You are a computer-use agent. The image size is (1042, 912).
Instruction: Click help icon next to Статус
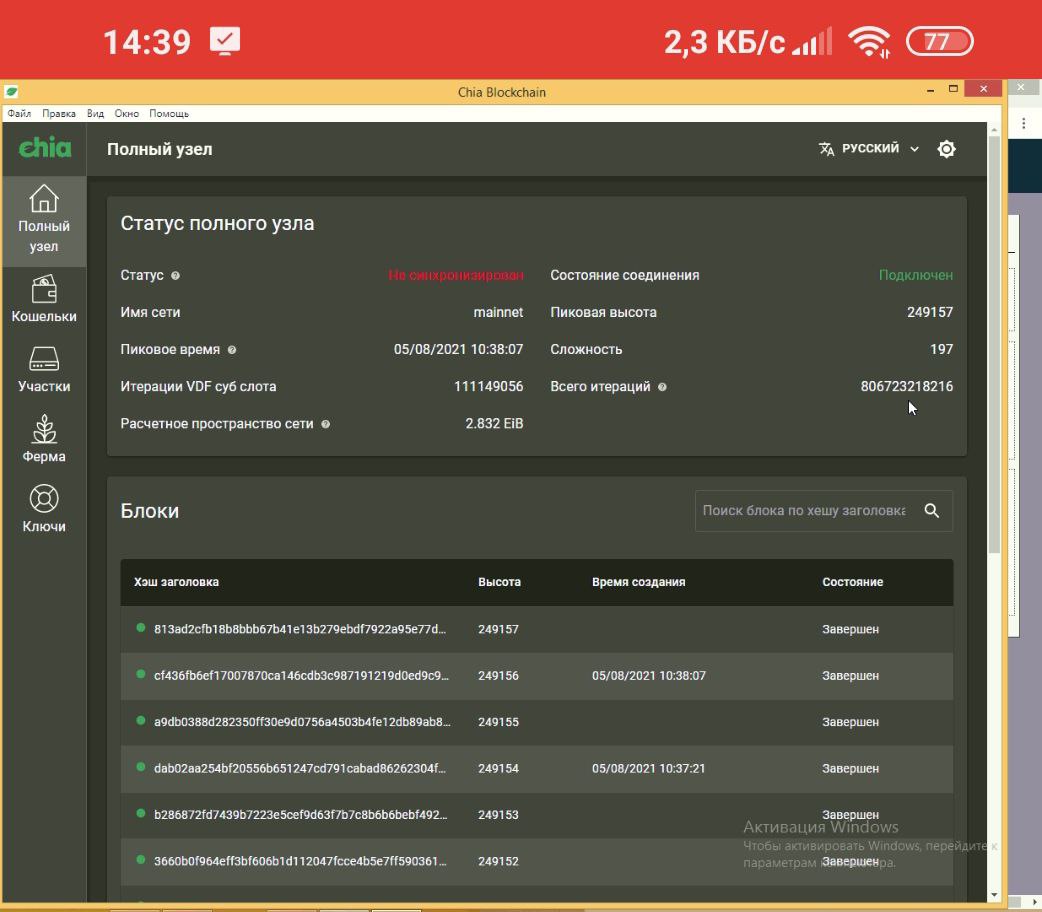point(175,276)
